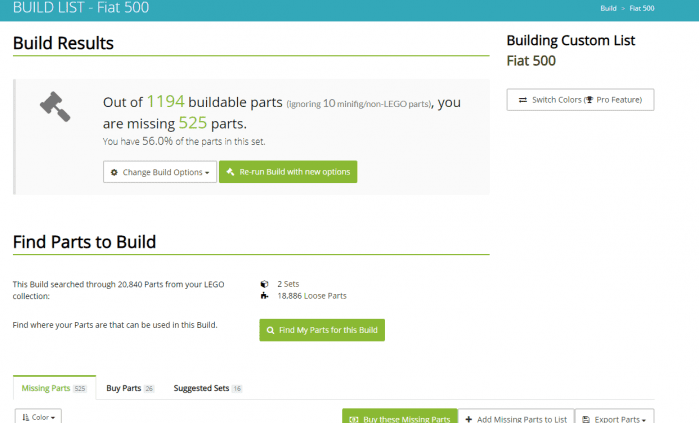
Task: Switch to the Buy Parts tab
Action: 130,388
